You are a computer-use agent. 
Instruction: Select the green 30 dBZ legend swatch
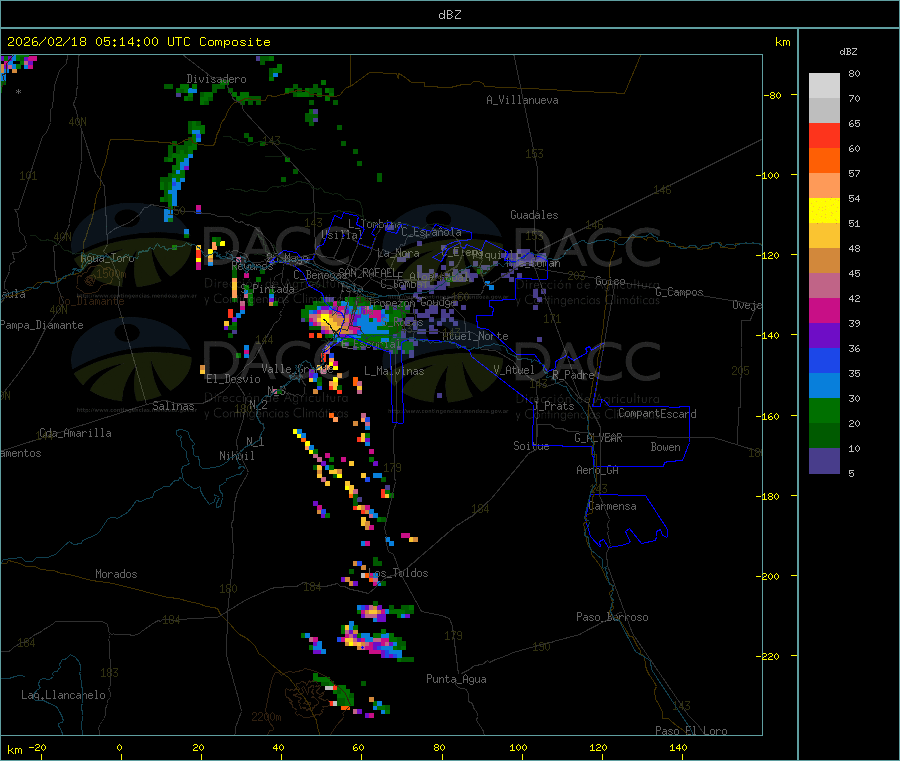coord(824,410)
